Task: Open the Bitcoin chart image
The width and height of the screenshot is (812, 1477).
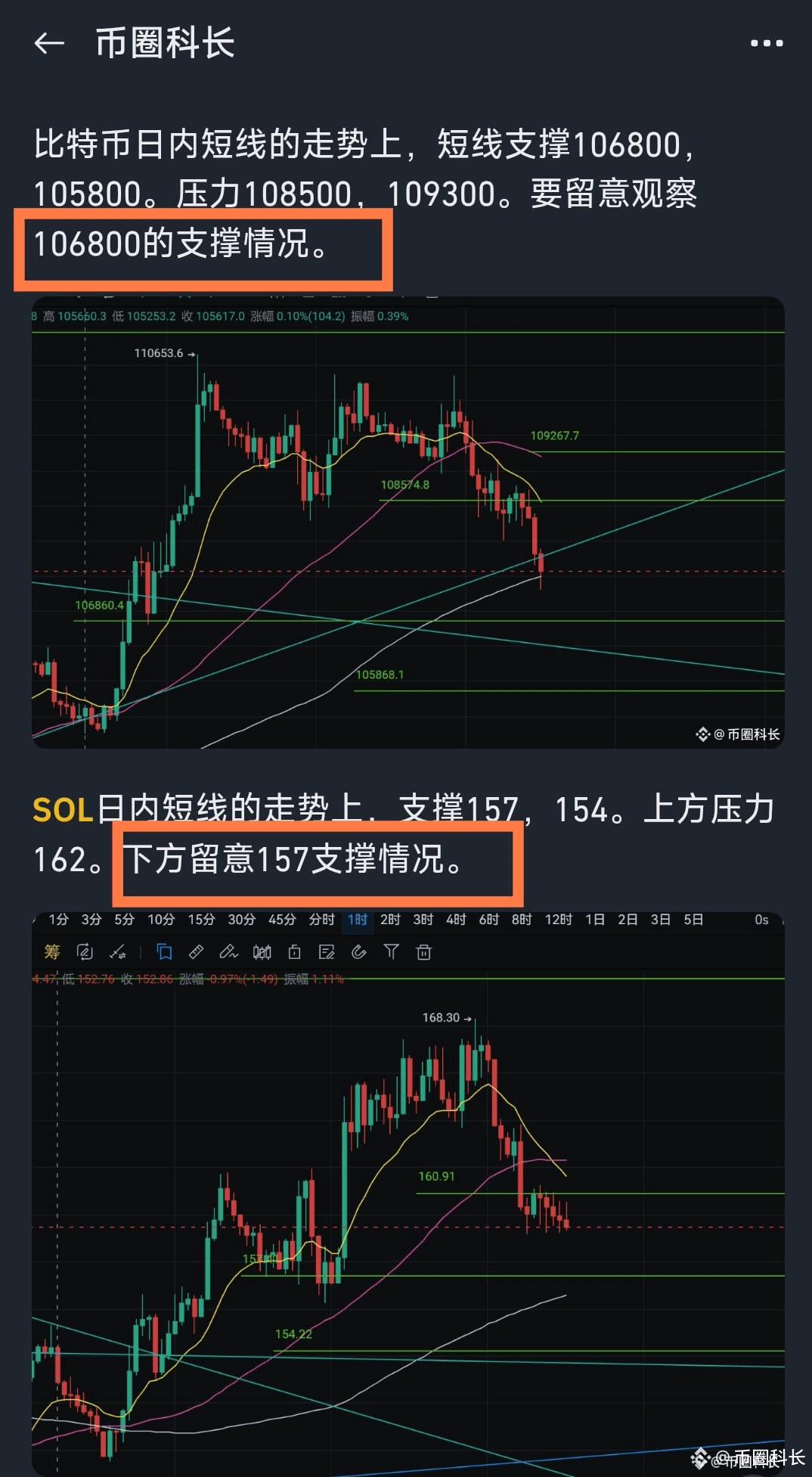Action: [408, 523]
